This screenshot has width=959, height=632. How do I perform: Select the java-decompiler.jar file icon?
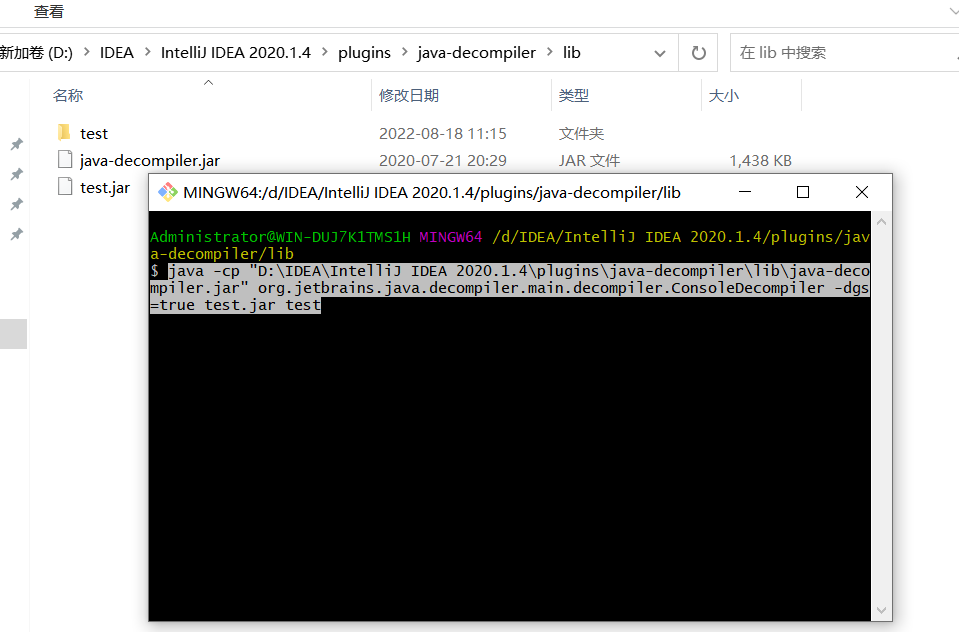64,160
